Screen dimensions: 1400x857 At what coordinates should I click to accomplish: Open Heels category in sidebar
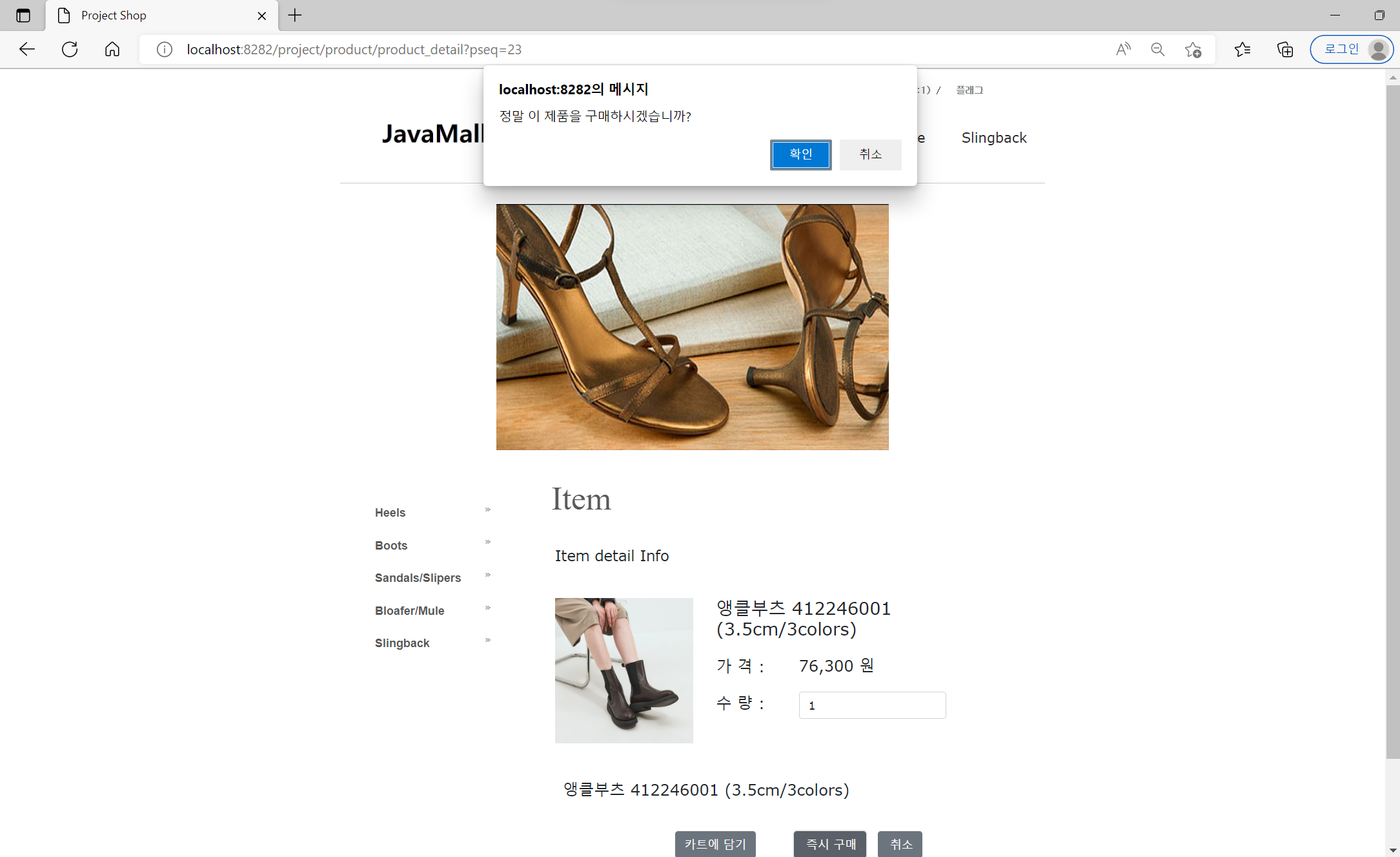[x=390, y=513]
